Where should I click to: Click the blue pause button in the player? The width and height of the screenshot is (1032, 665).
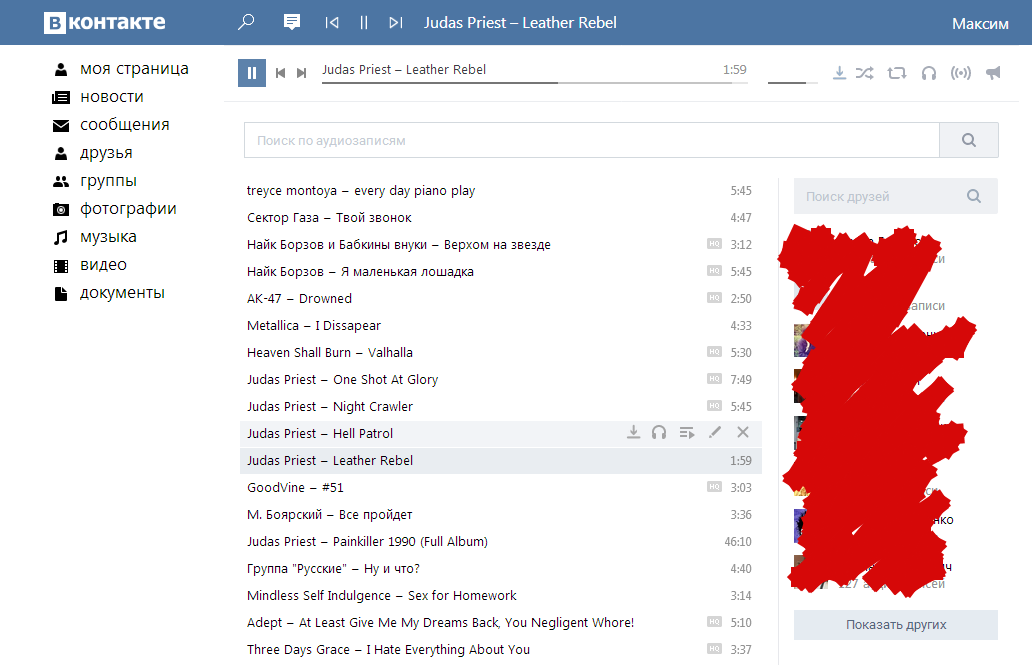(251, 73)
